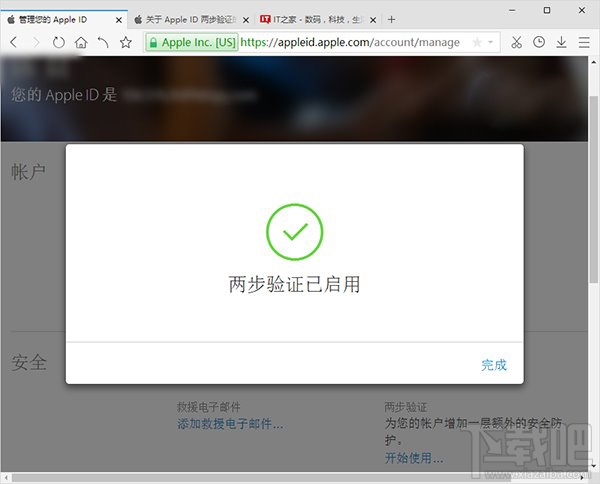Click horizontal scrollbar left arrow
600x484 pixels.
[5, 477]
